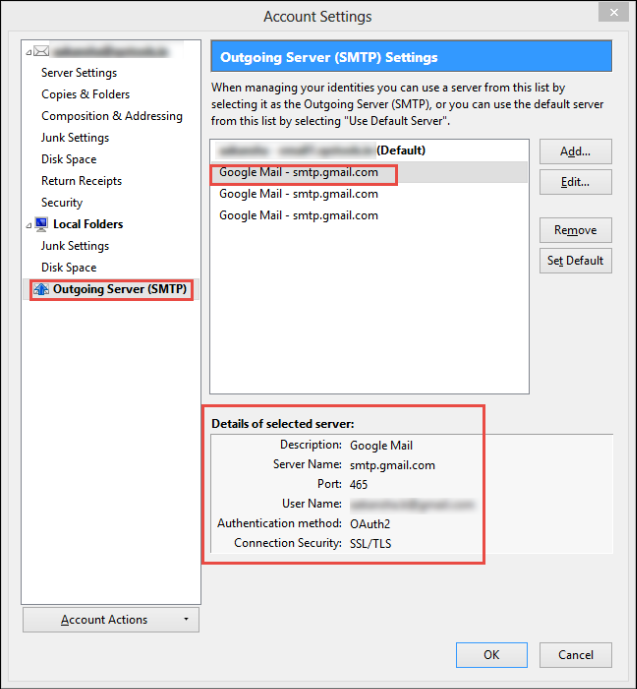Dismiss the dialog with Cancel
Image resolution: width=637 pixels, height=689 pixels.
[x=575, y=655]
